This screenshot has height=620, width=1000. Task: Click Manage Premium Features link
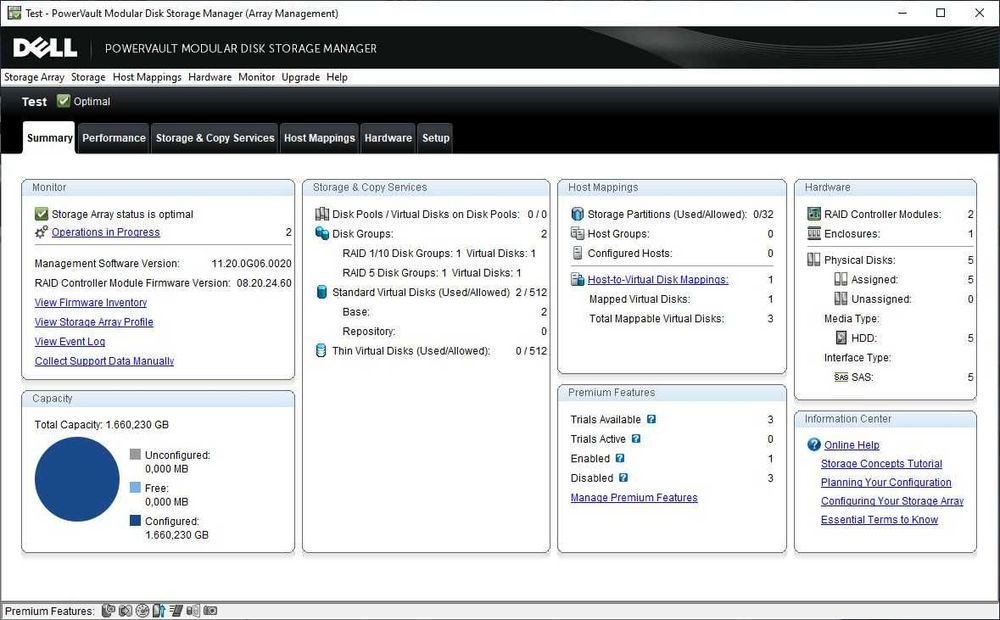(634, 498)
